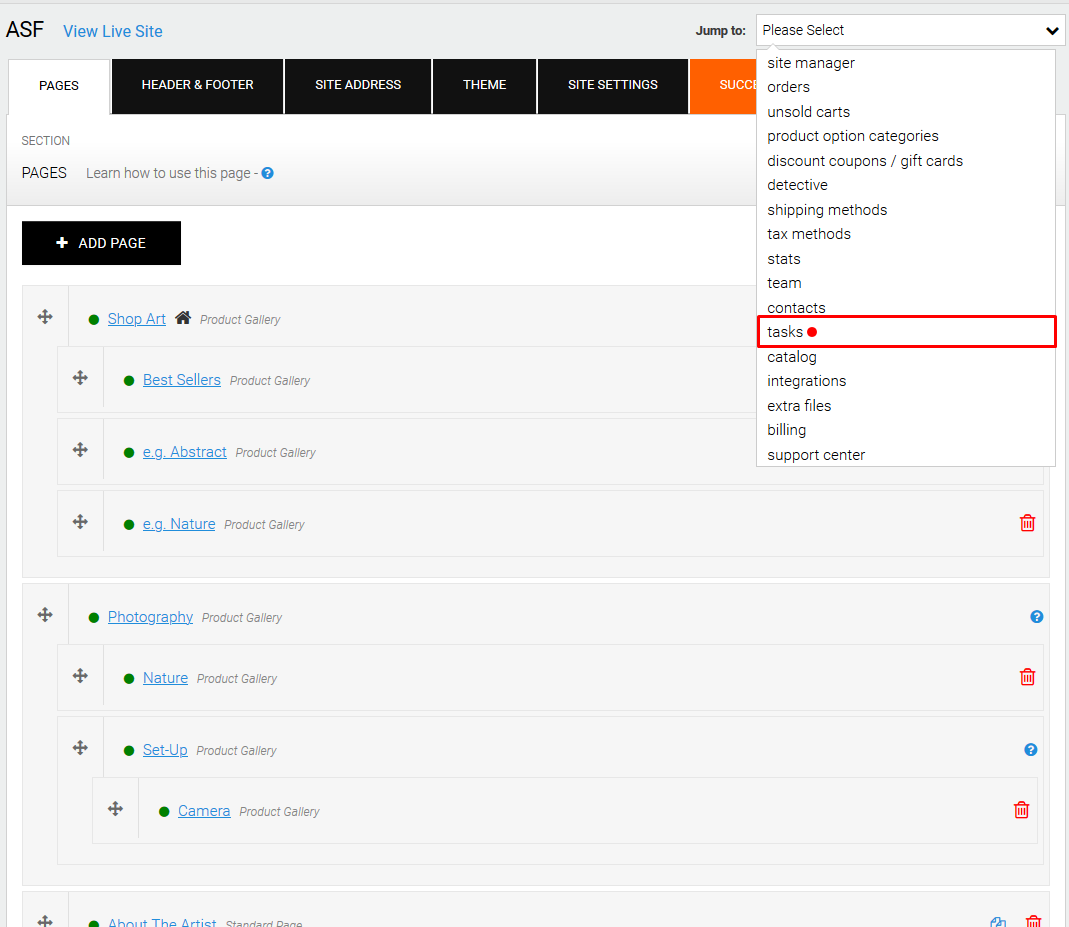This screenshot has width=1069, height=927.
Task: Click the help icon in Photography row
Action: tap(1037, 617)
